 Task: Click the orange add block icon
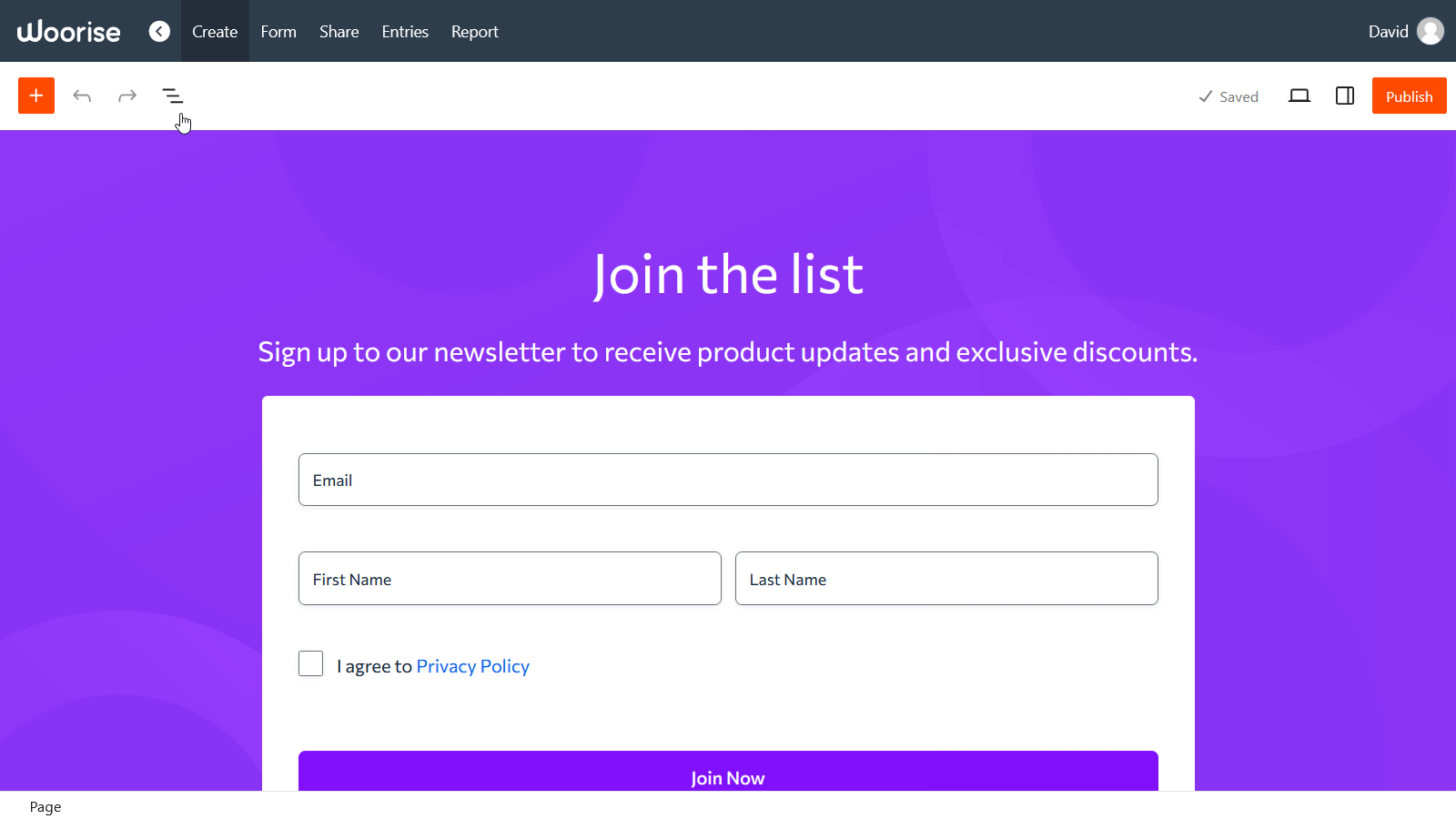pyautogui.click(x=35, y=96)
